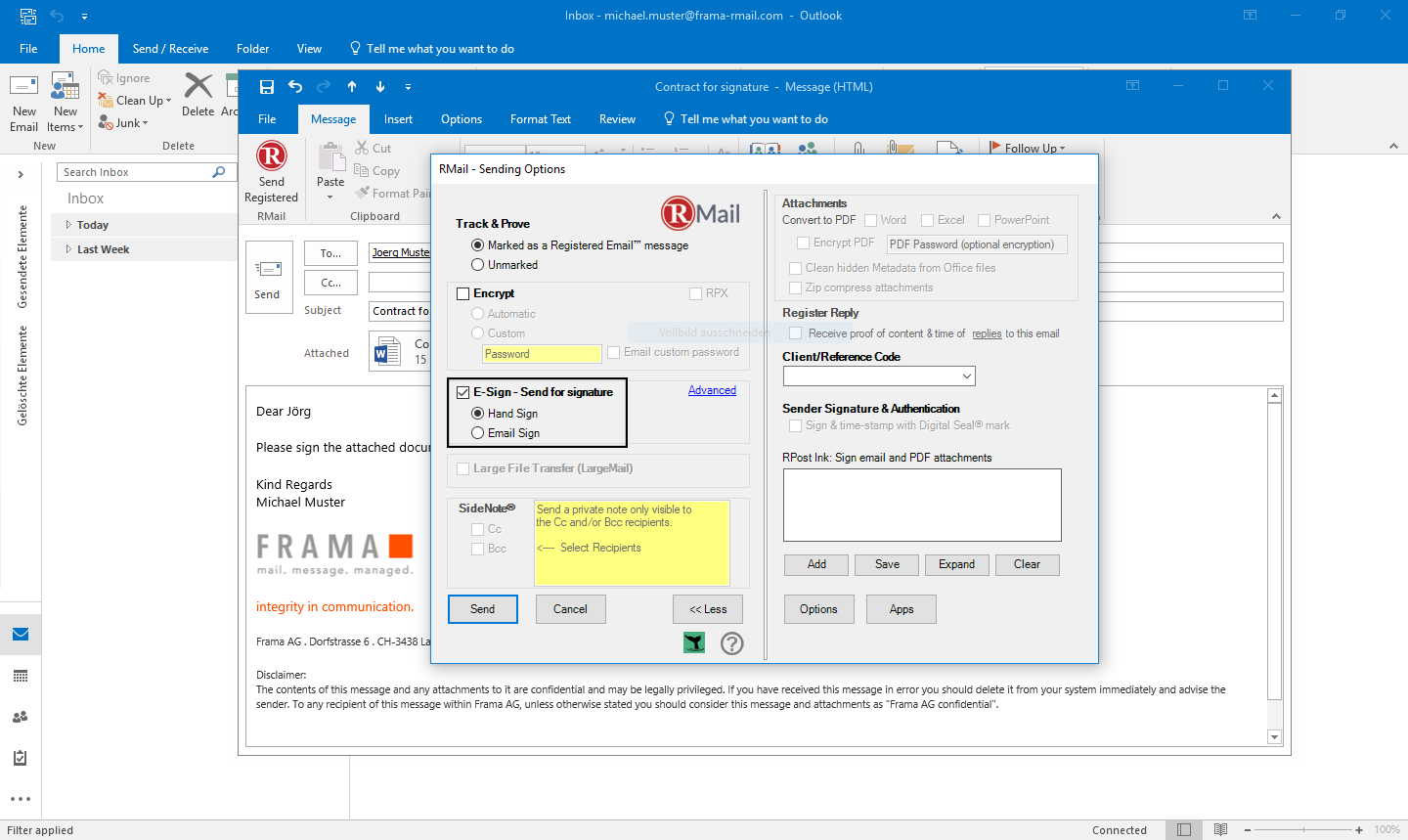Open the Review ribbon tab
Screen dimensions: 1408x840
pos(617,119)
